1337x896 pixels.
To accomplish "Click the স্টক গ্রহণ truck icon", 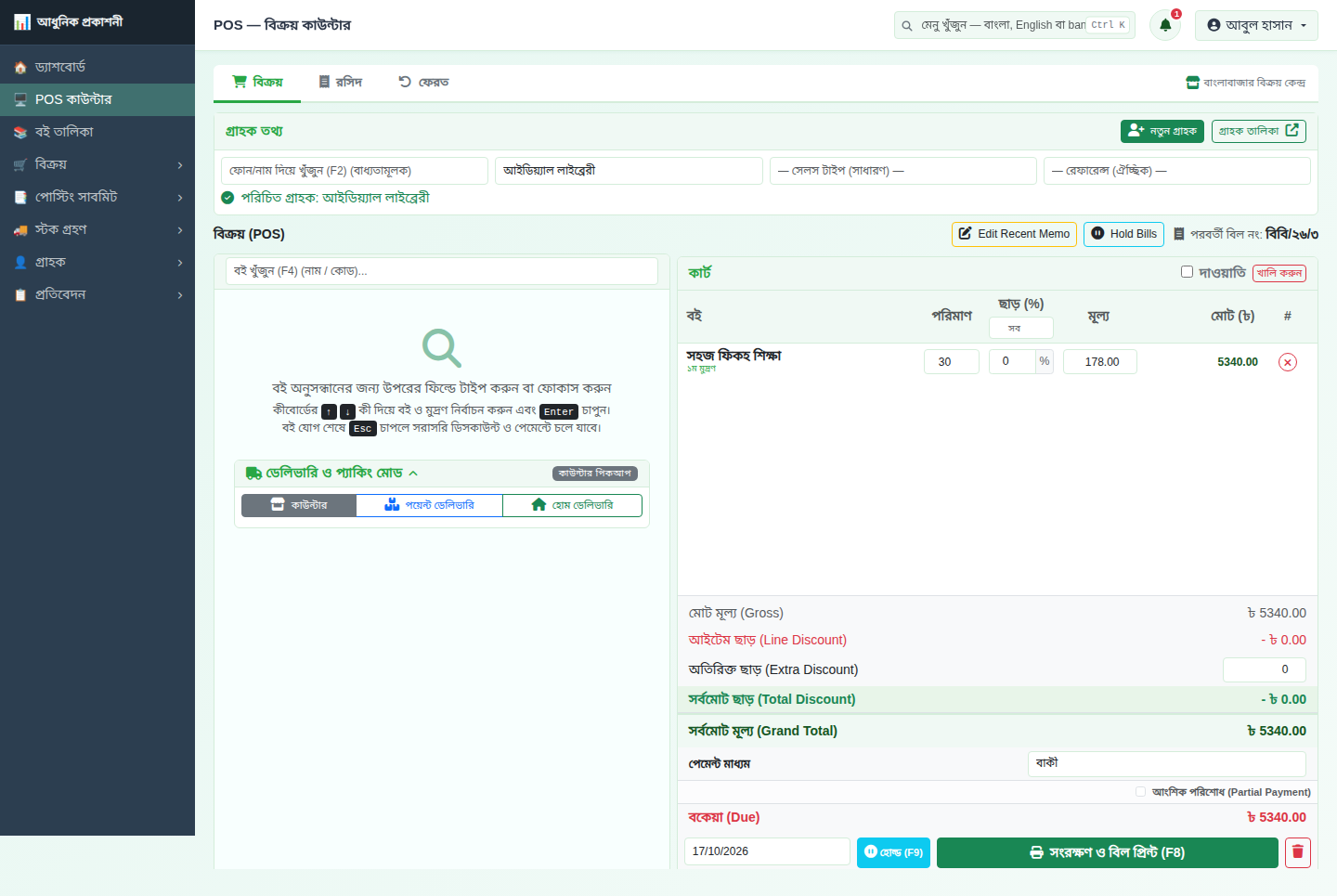I will click(x=20, y=230).
